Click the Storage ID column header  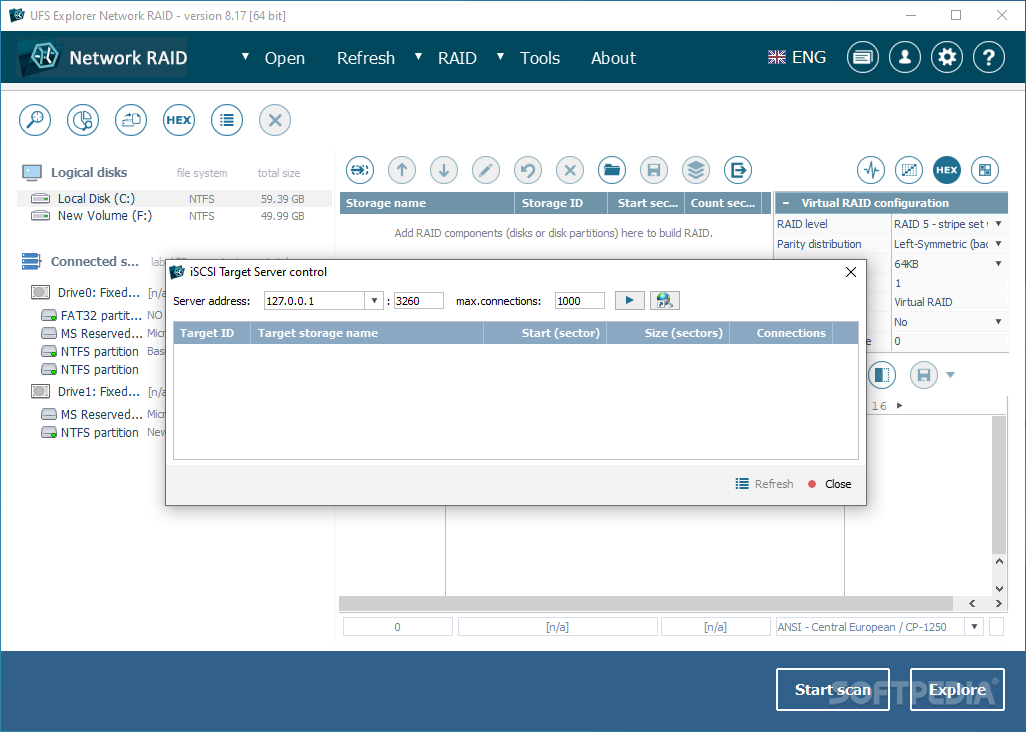(x=561, y=203)
